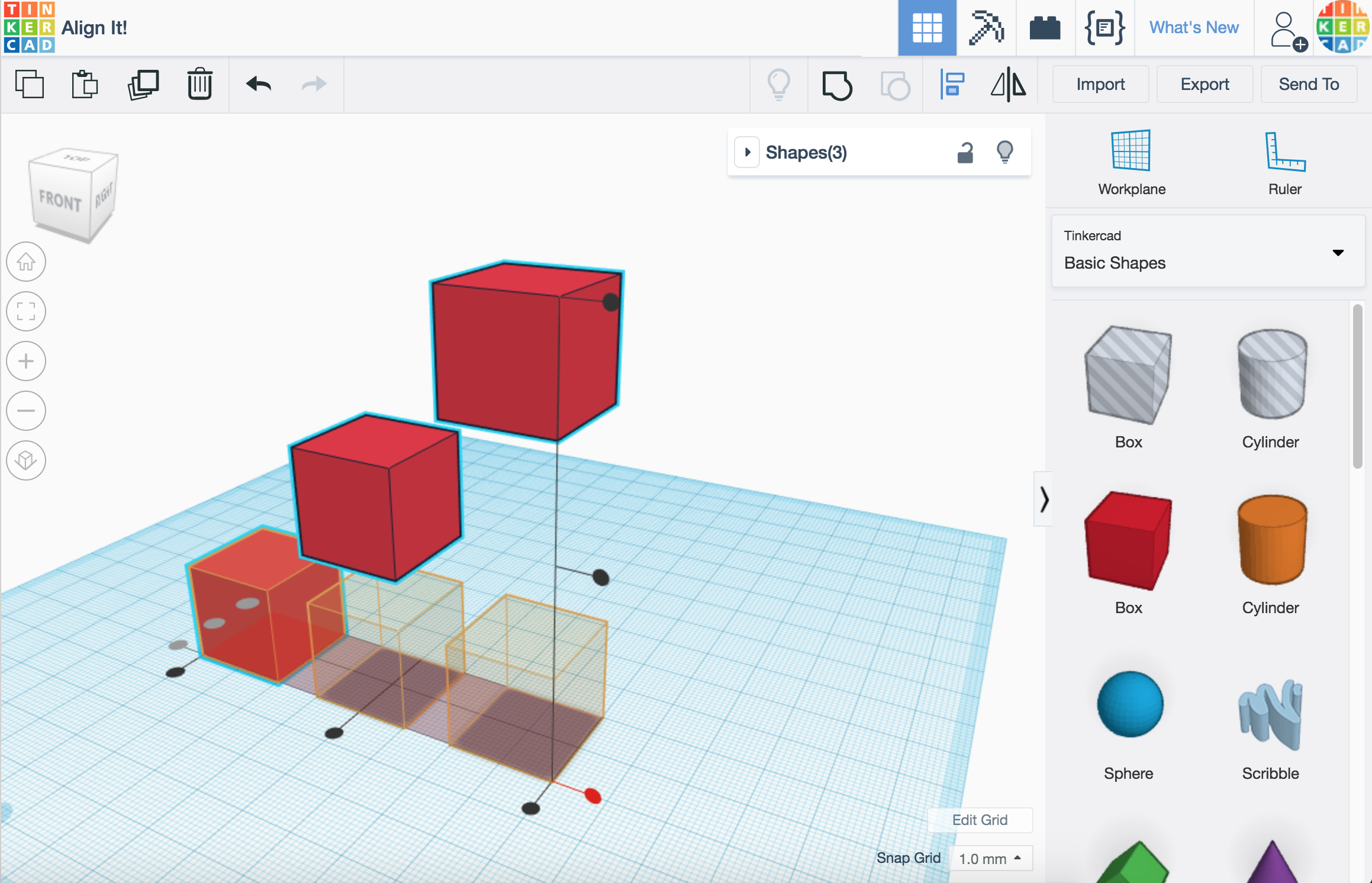Toggle lock editing in Shapes panel
This screenshot has height=883, width=1372.
pos(965,152)
